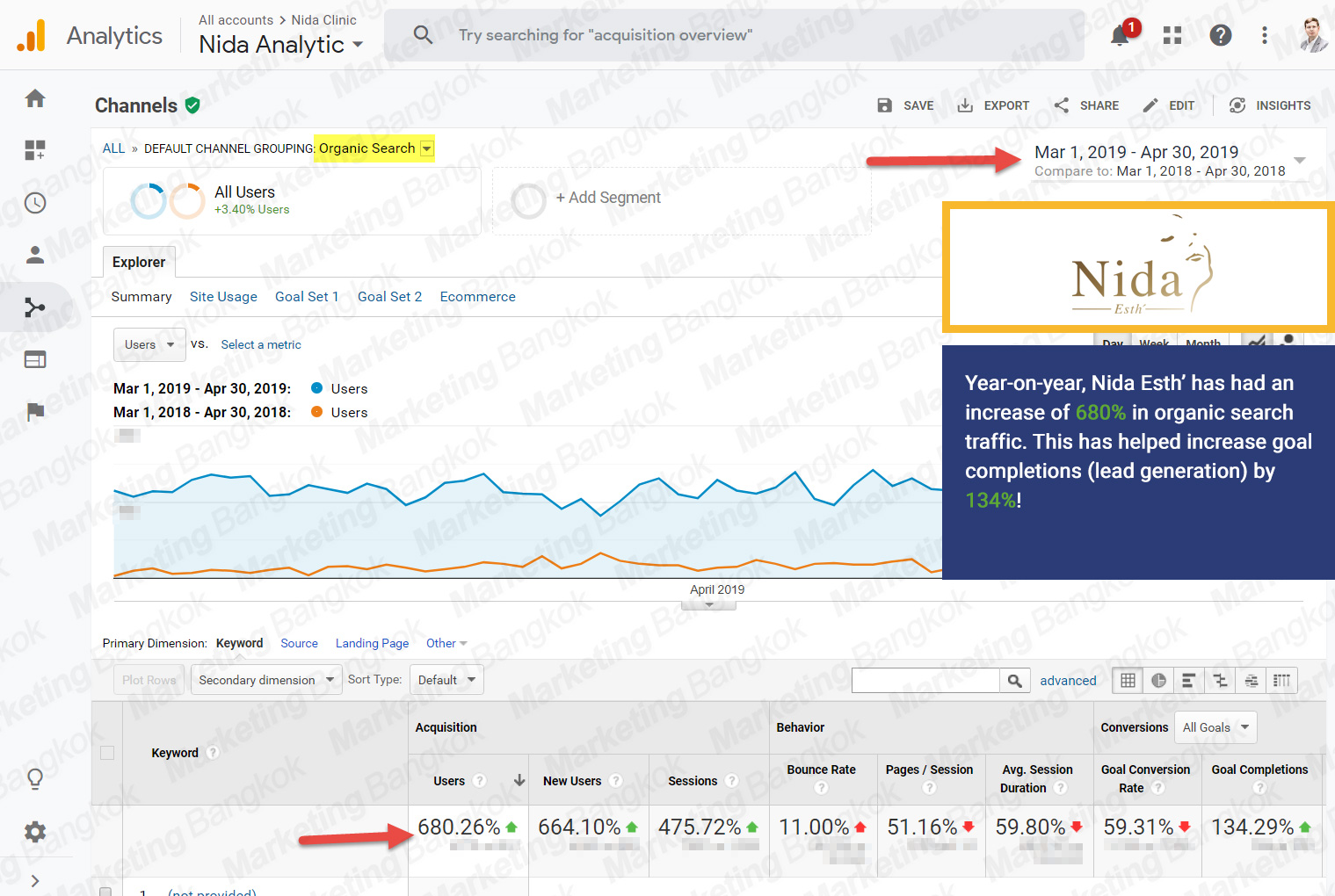The width and height of the screenshot is (1335, 896).
Task: Select the Term cloud view icon
Action: pyautogui.click(x=1251, y=680)
